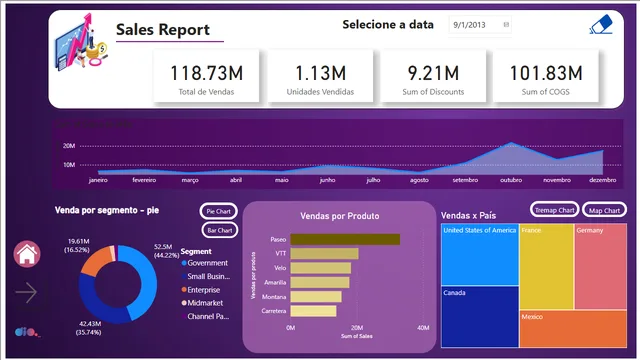Switch segment view to Pie Chart
Image resolution: width=640 pixels, height=360 pixels.
pos(218,211)
